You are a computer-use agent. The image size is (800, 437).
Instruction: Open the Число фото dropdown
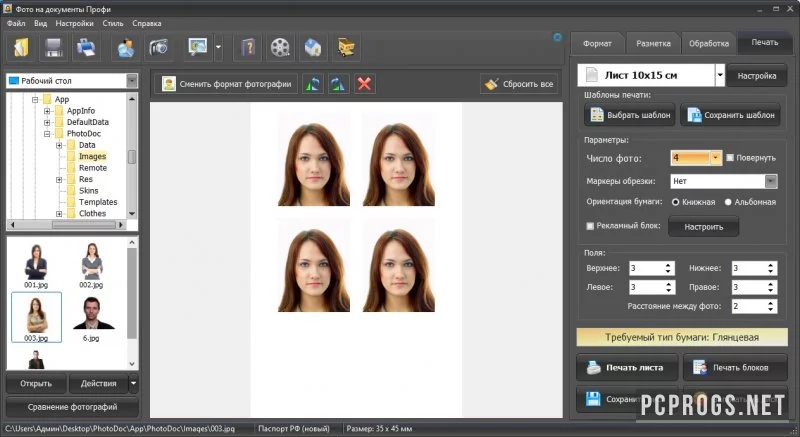(x=715, y=158)
